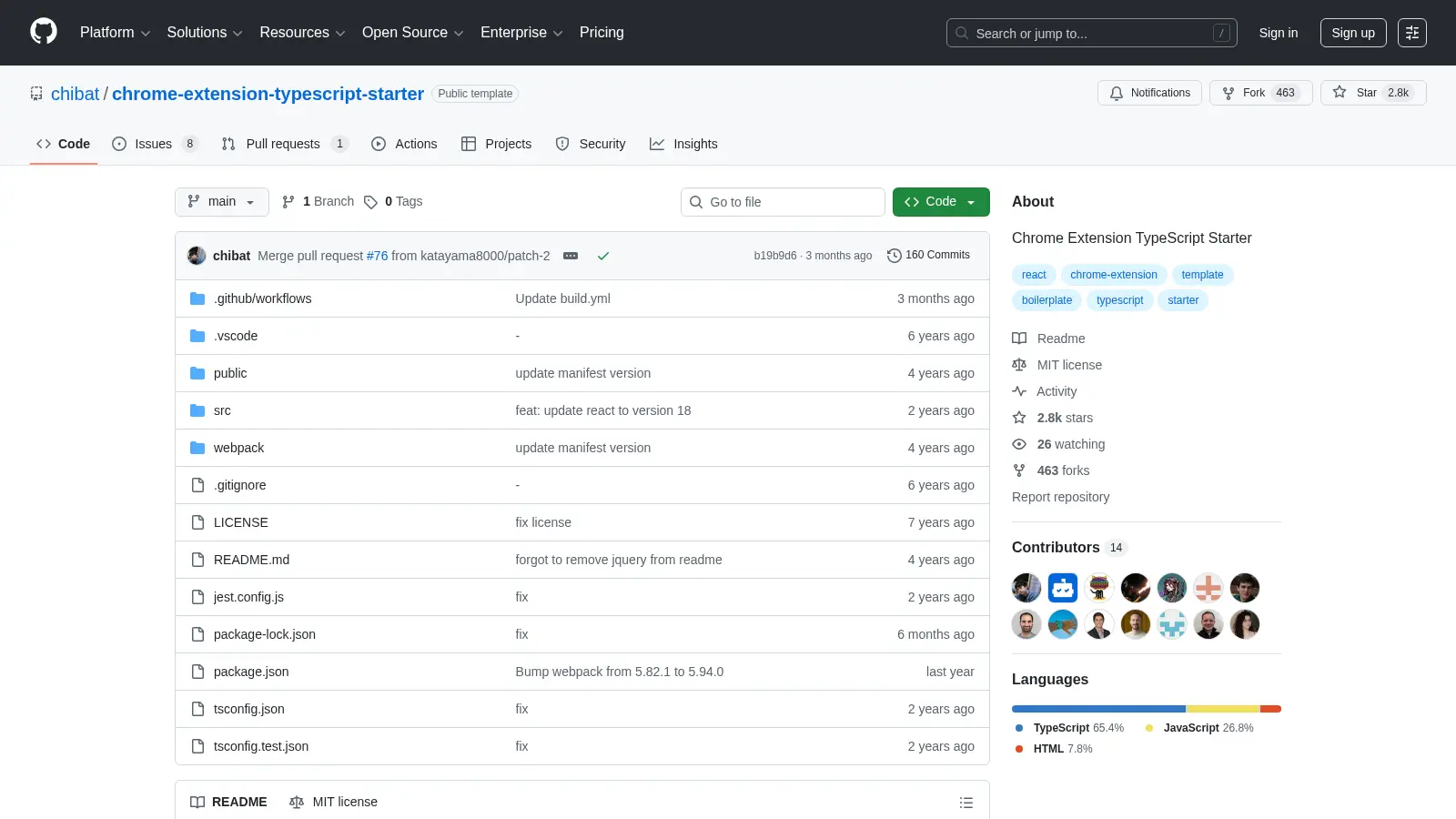
Task: Click the TypeScript blue language bar segment
Action: click(1098, 709)
